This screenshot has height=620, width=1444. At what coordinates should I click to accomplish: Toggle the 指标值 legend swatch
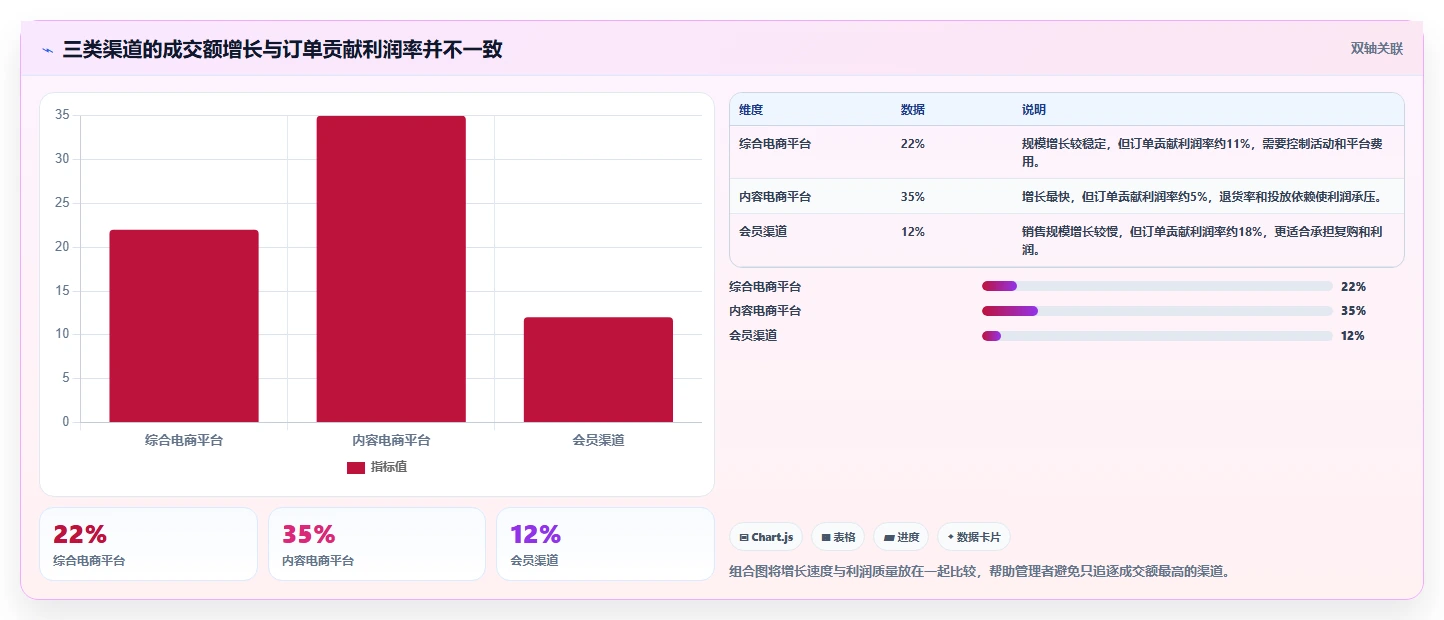356,468
